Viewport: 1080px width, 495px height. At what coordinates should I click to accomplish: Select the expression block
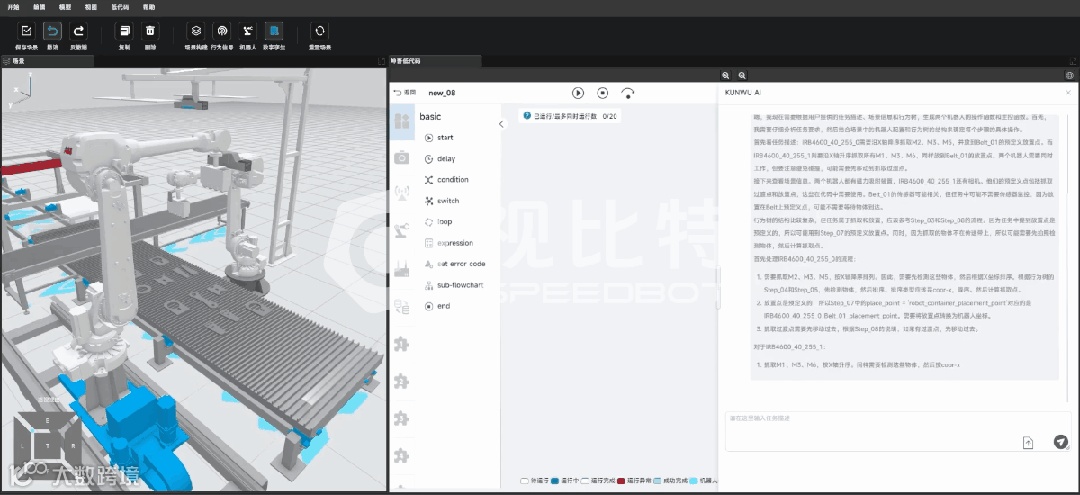(448, 243)
